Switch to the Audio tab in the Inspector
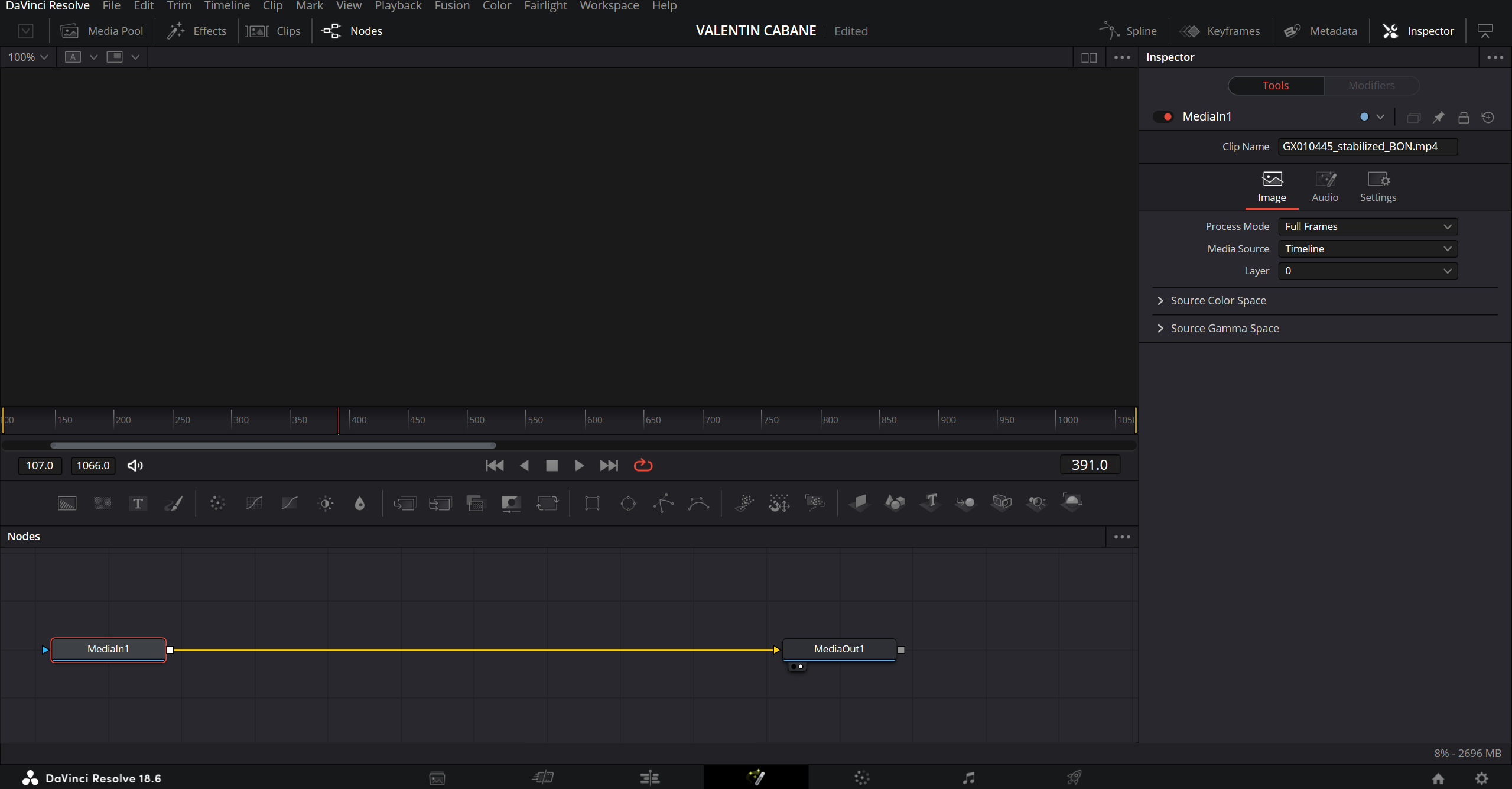1512x789 pixels. [x=1324, y=187]
